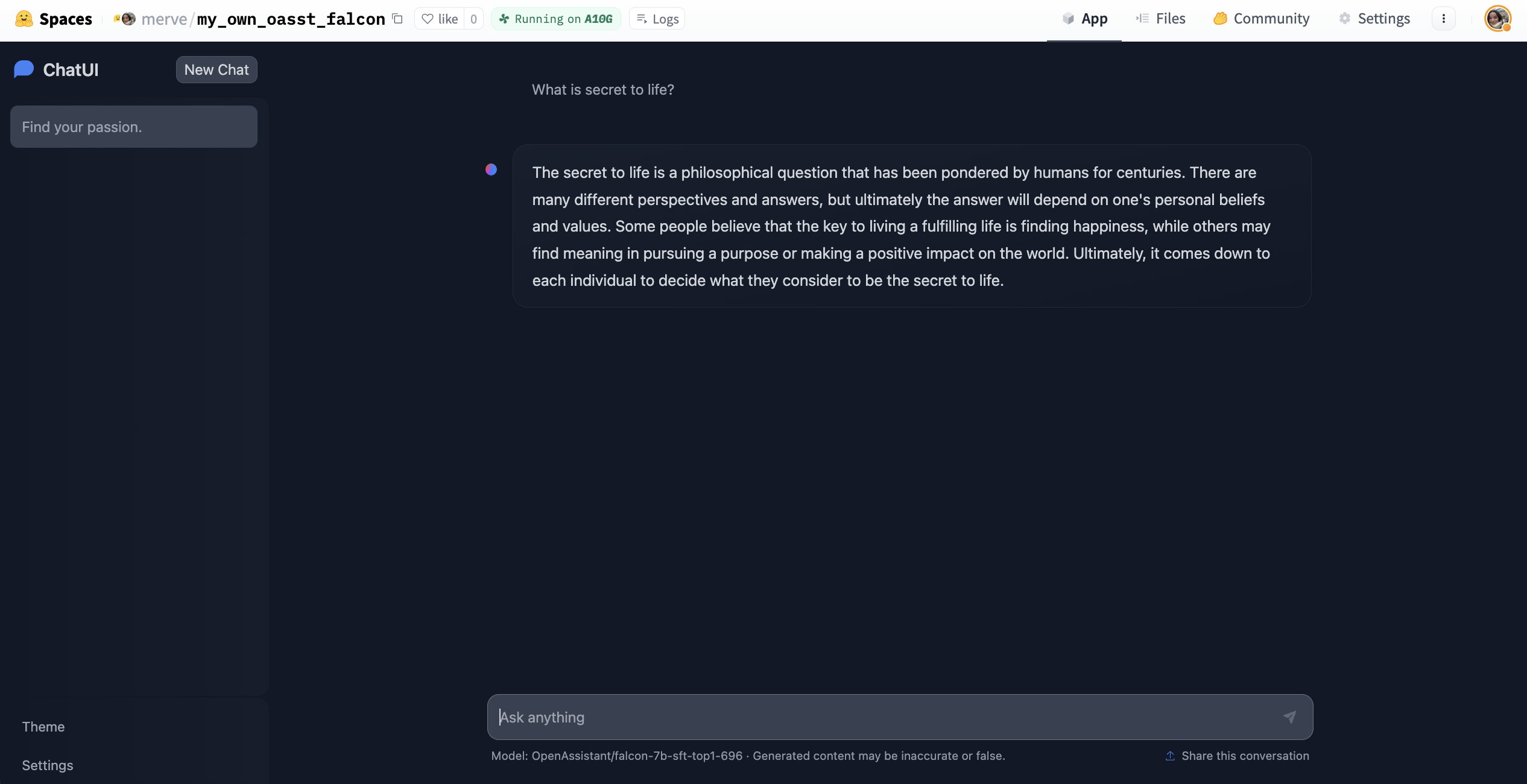Open the Logs panel
Screen dimensions: 1527x784
(657, 19)
